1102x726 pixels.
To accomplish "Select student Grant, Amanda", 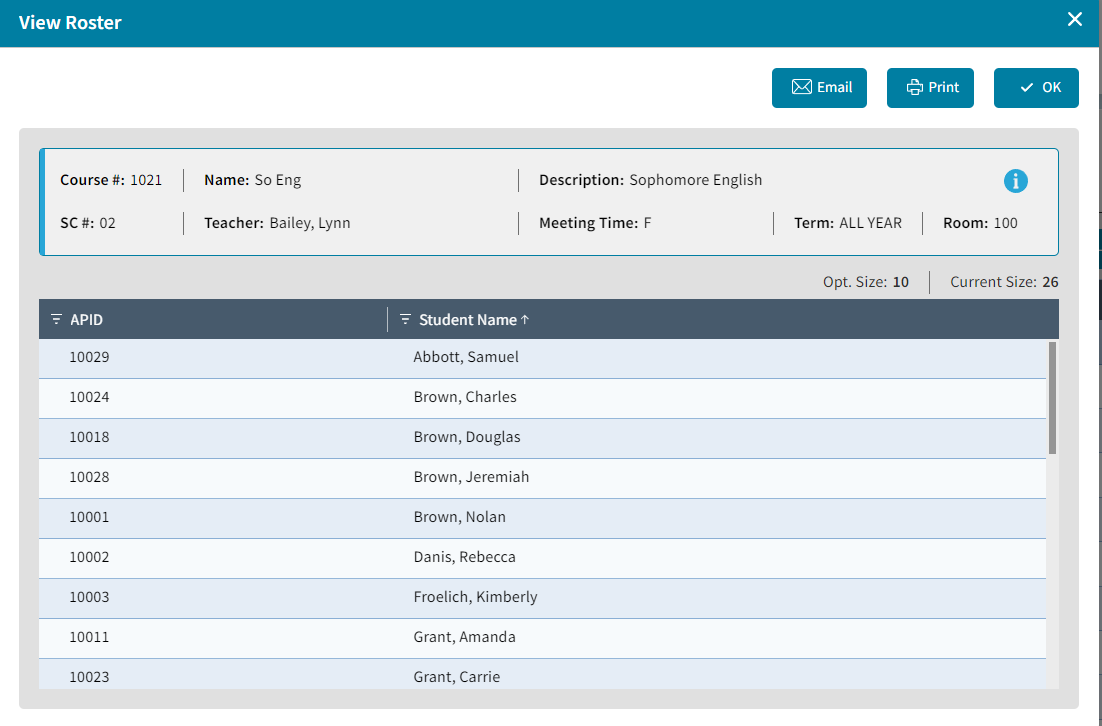I will click(465, 637).
